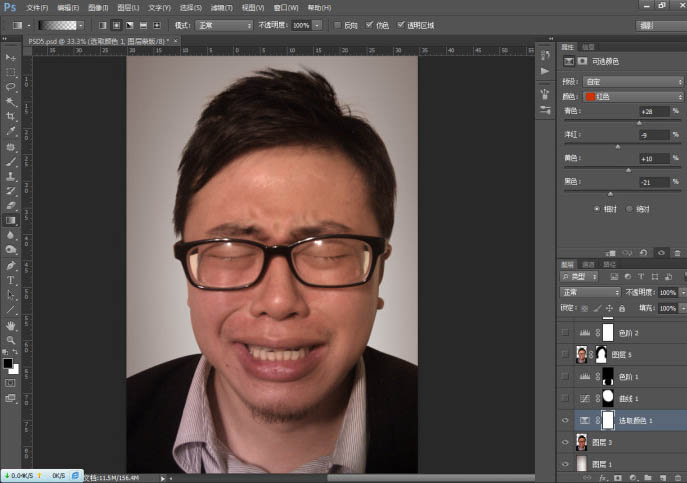The height and width of the screenshot is (483, 687).
Task: Open the 预设 preset dropdown
Action: click(x=633, y=81)
